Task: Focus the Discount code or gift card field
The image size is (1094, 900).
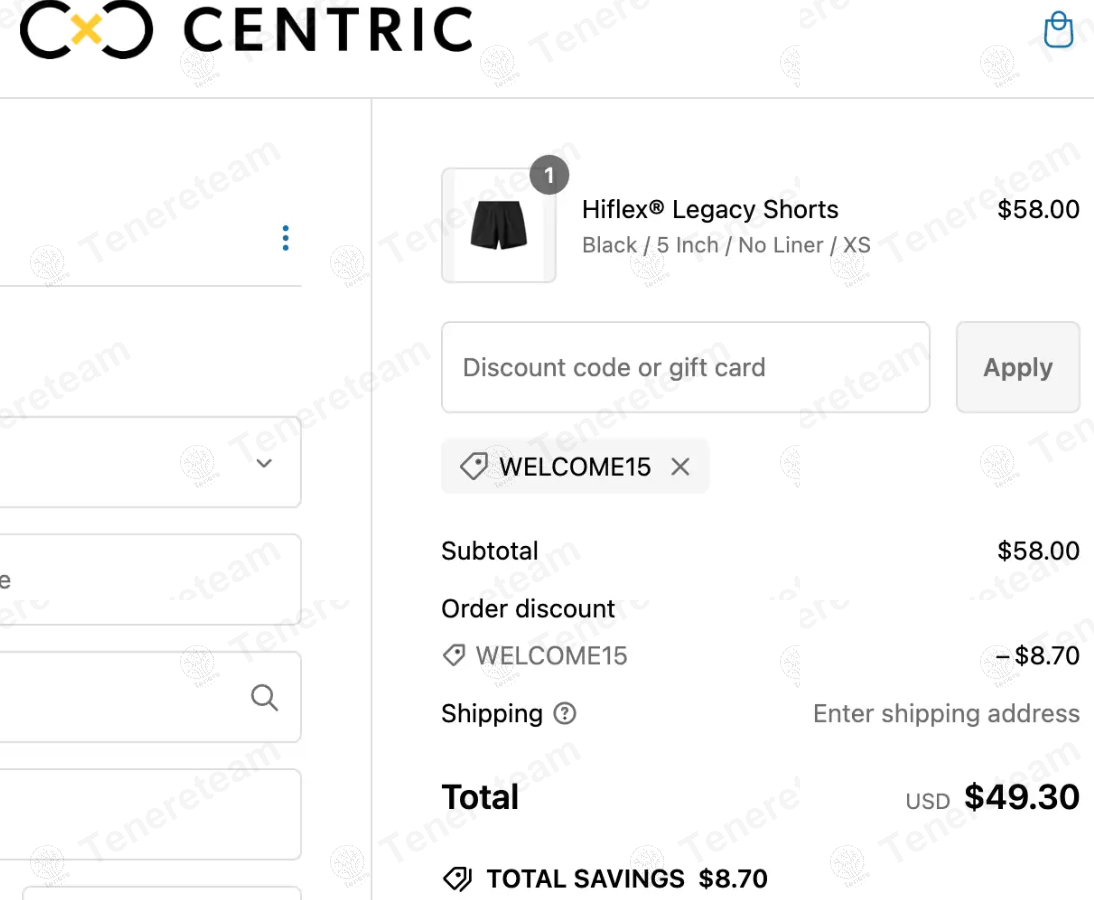Action: [685, 367]
